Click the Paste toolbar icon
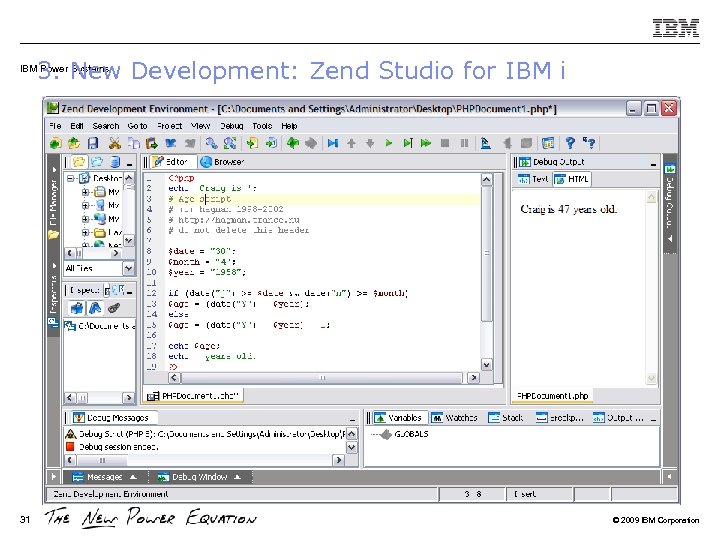 click(x=152, y=143)
